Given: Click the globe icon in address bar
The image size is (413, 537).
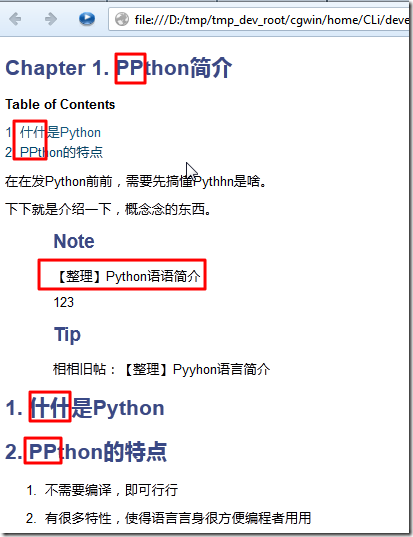Looking at the screenshot, I should 122,20.
